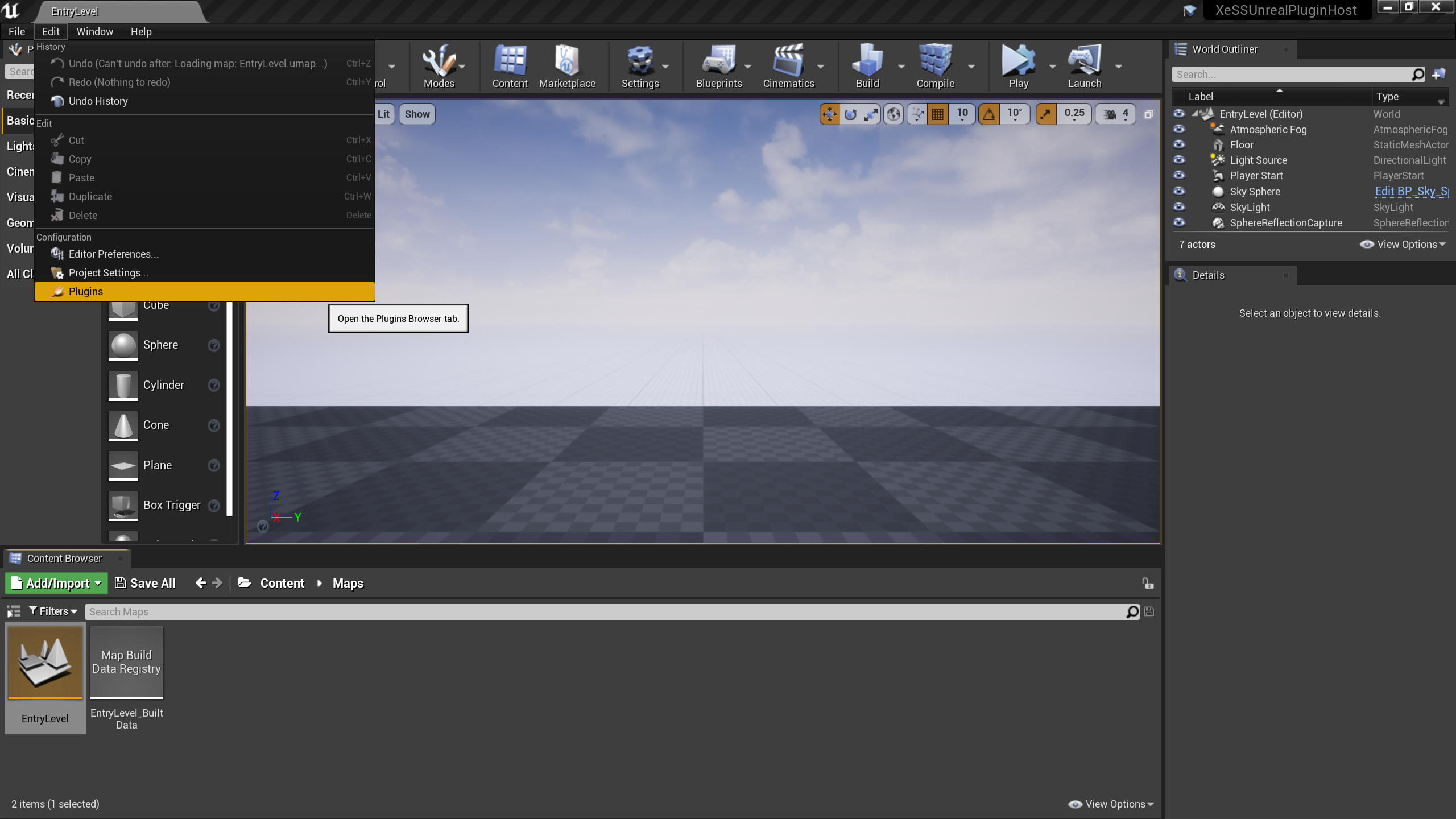Expand the Settings dropdown arrow
The width and height of the screenshot is (1456, 819).
pyautogui.click(x=665, y=67)
